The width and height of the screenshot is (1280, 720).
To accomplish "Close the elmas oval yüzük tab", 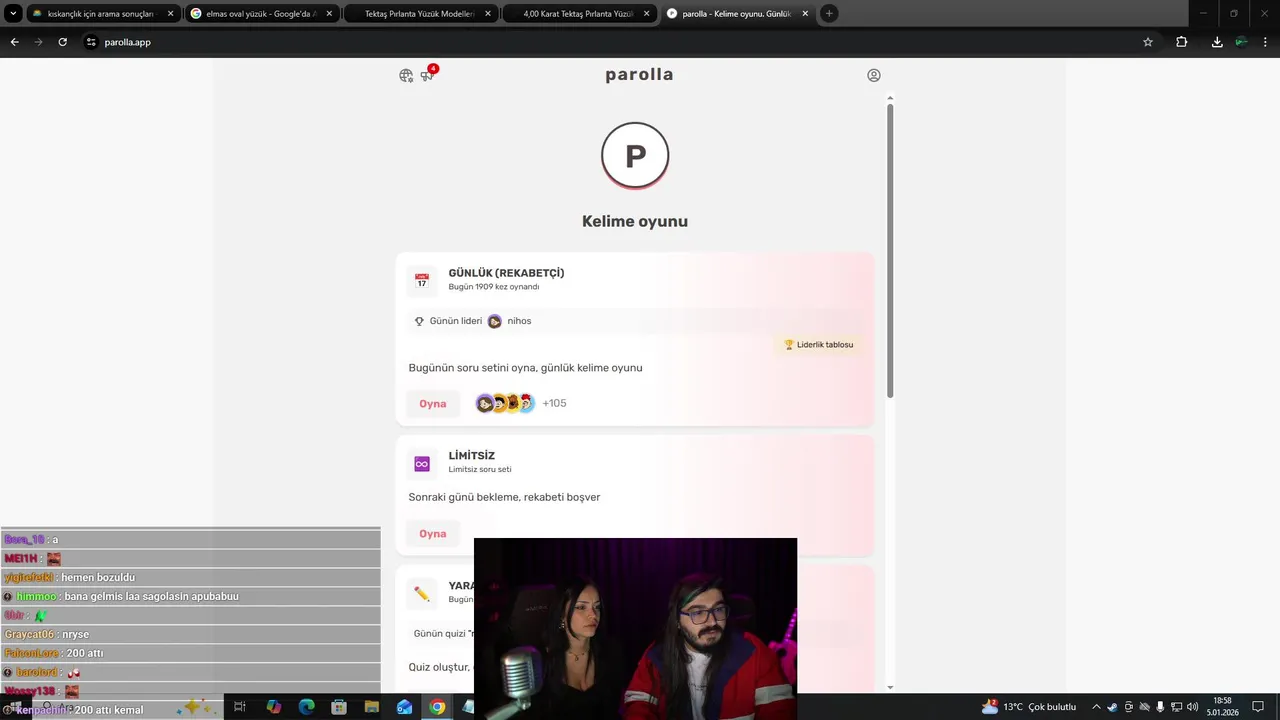I will tap(329, 14).
